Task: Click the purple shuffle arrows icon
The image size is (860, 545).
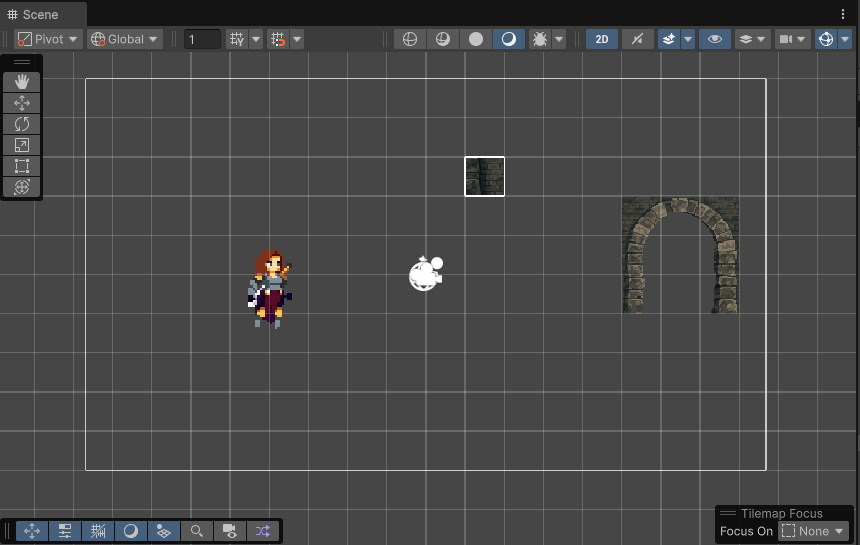Action: (262, 531)
